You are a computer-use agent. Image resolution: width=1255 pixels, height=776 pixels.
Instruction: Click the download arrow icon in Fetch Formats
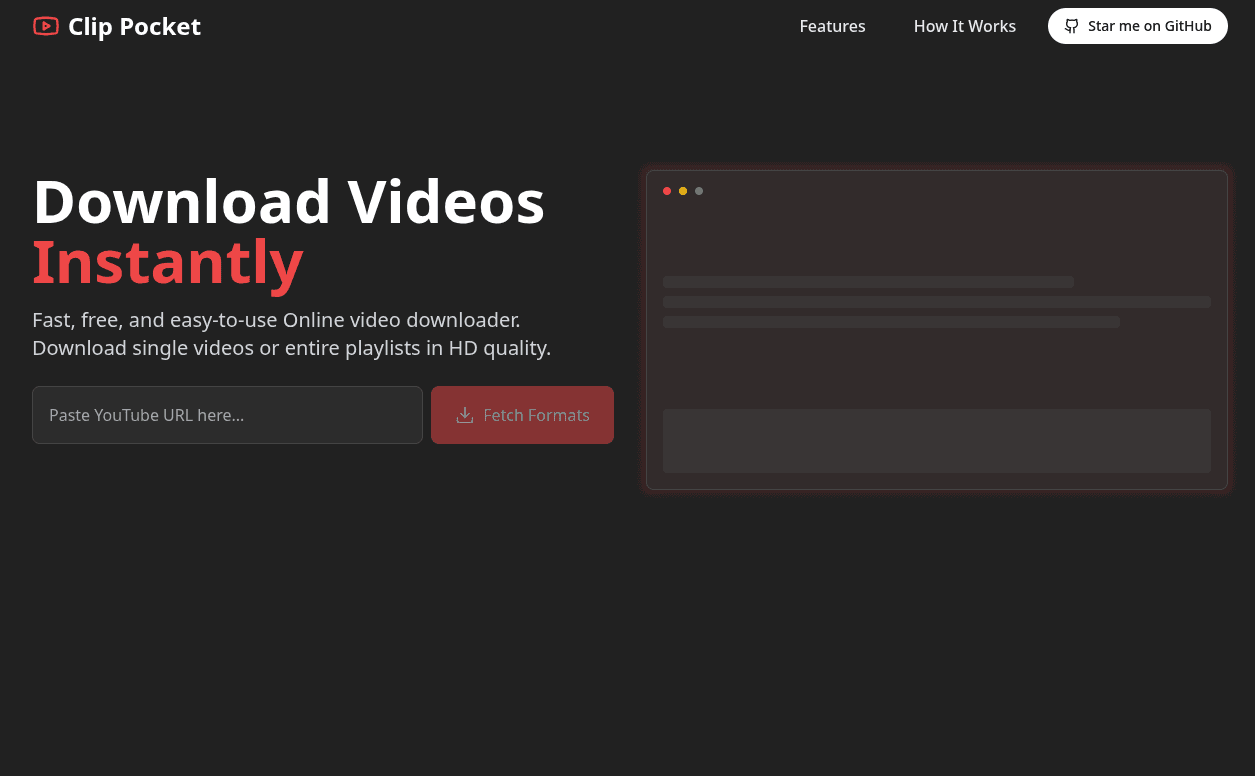(464, 415)
